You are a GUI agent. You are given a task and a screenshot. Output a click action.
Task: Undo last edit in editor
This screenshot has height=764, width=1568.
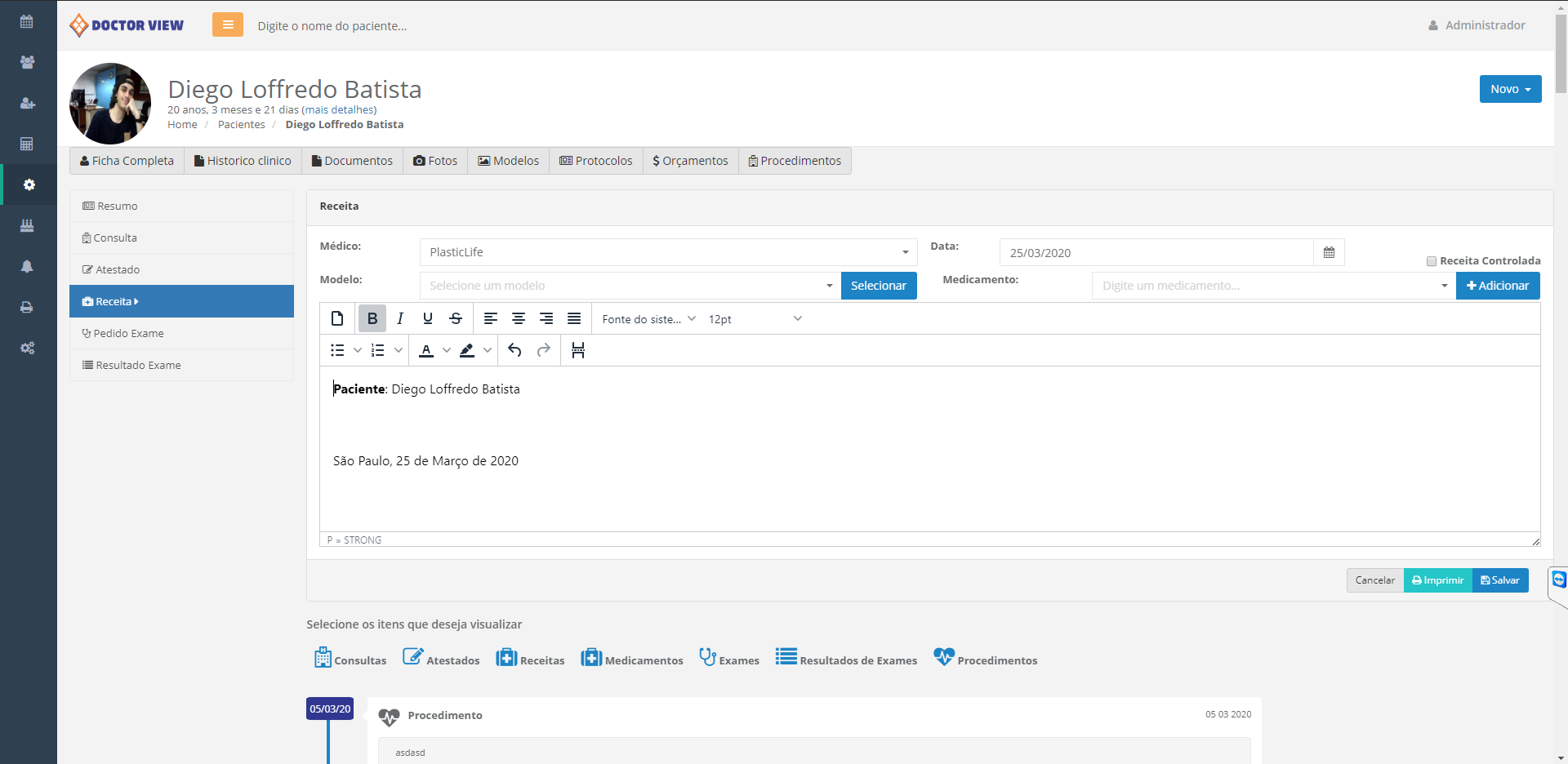(514, 350)
